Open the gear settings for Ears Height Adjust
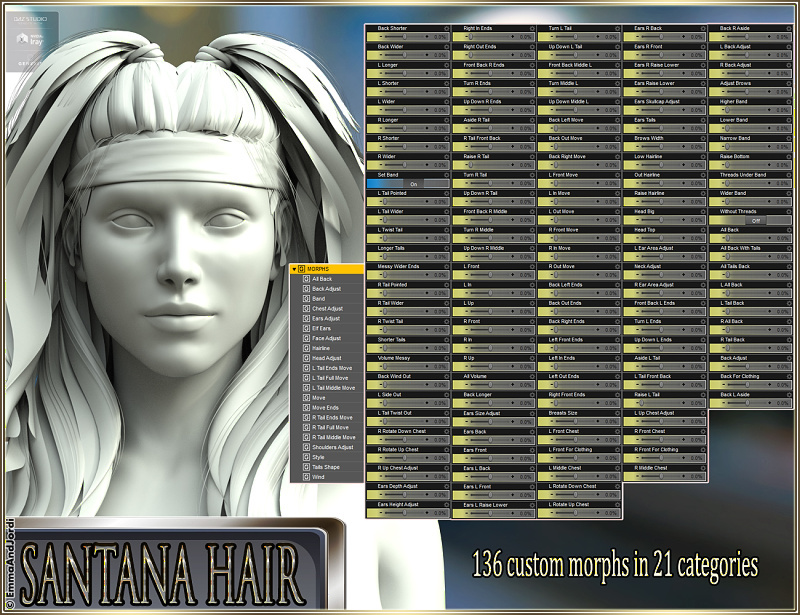The image size is (800, 615). [446, 505]
